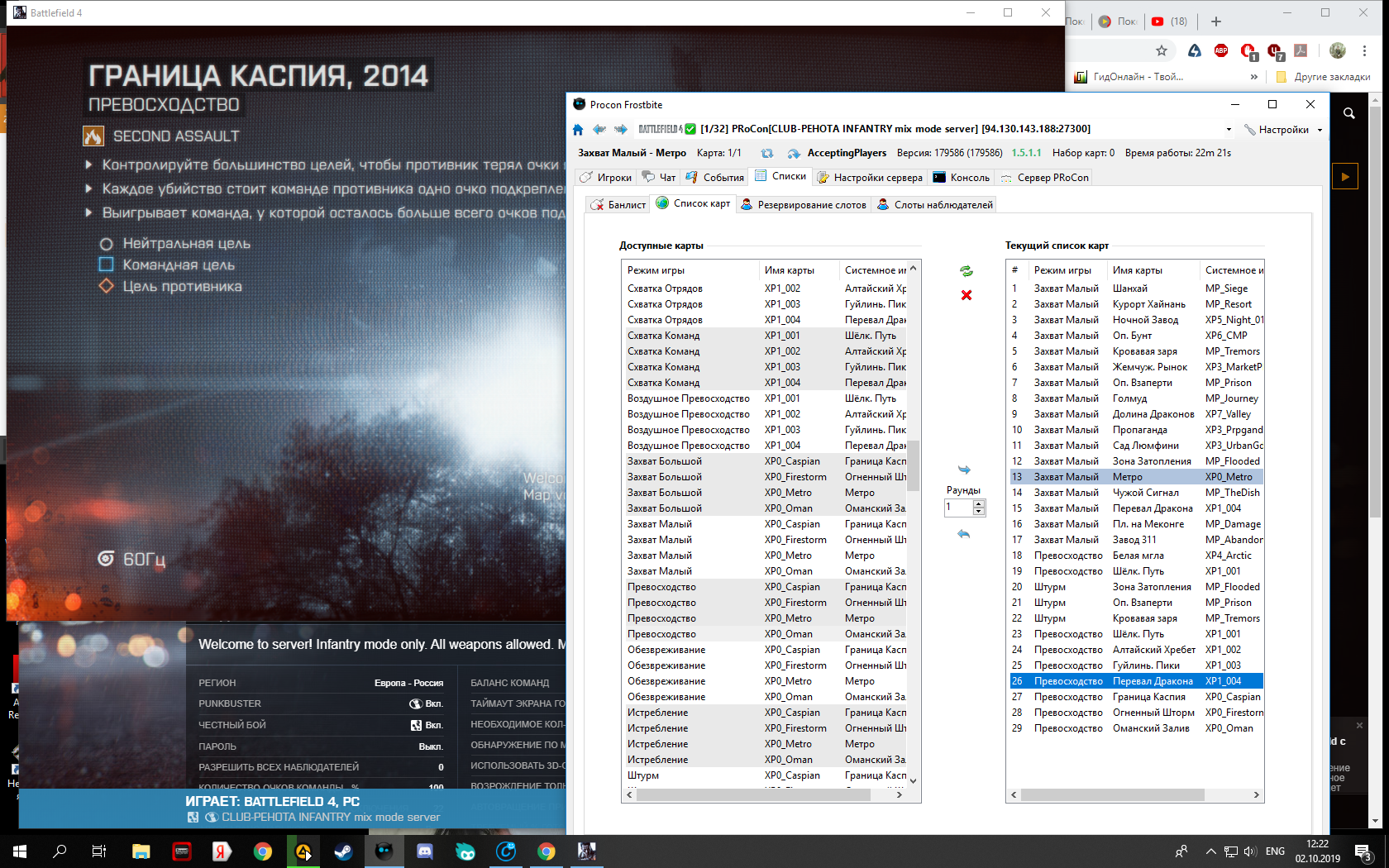Sort available maps by Режим игры header
Image resolution: width=1389 pixels, height=868 pixels.
[x=690, y=270]
